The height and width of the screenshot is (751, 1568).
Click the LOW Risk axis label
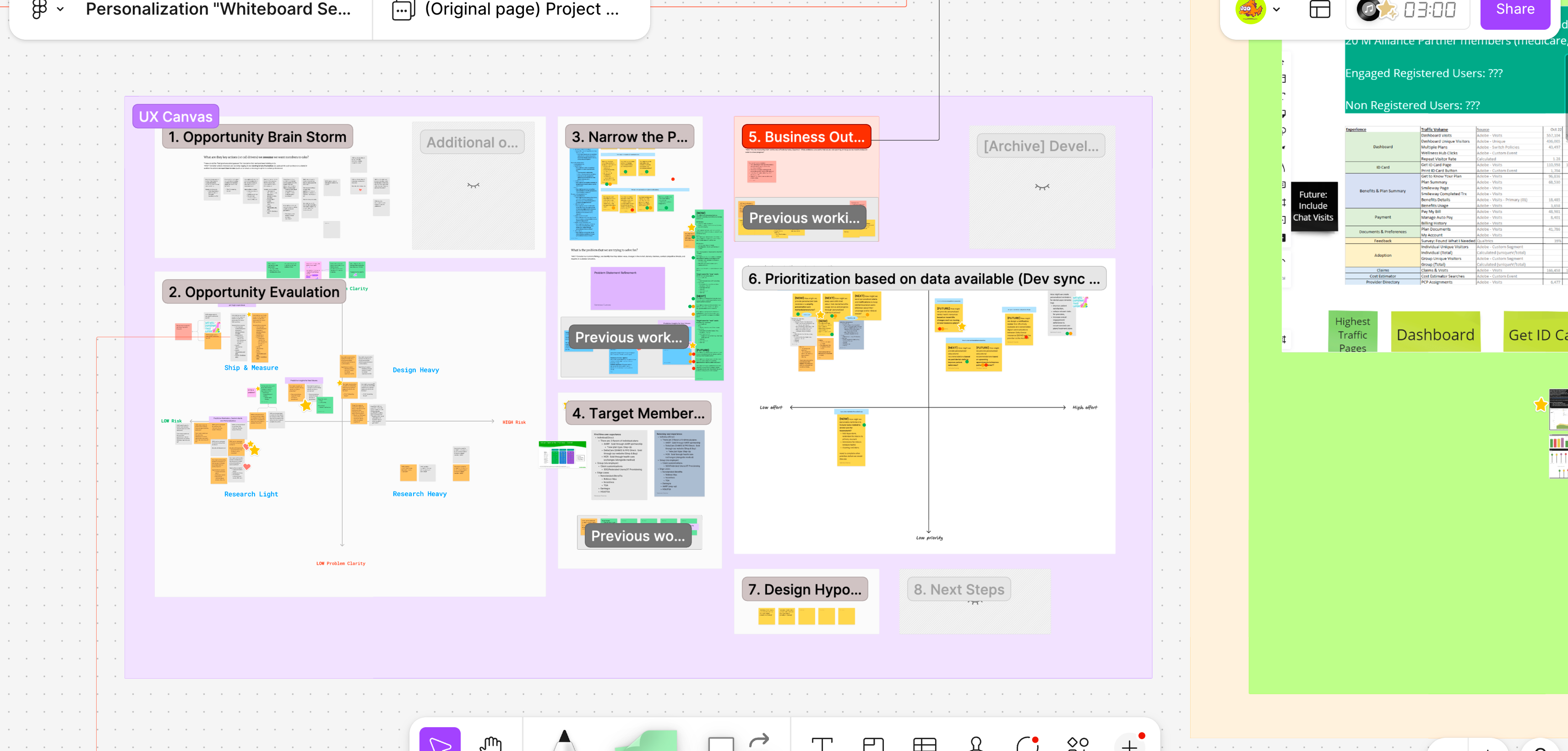171,421
